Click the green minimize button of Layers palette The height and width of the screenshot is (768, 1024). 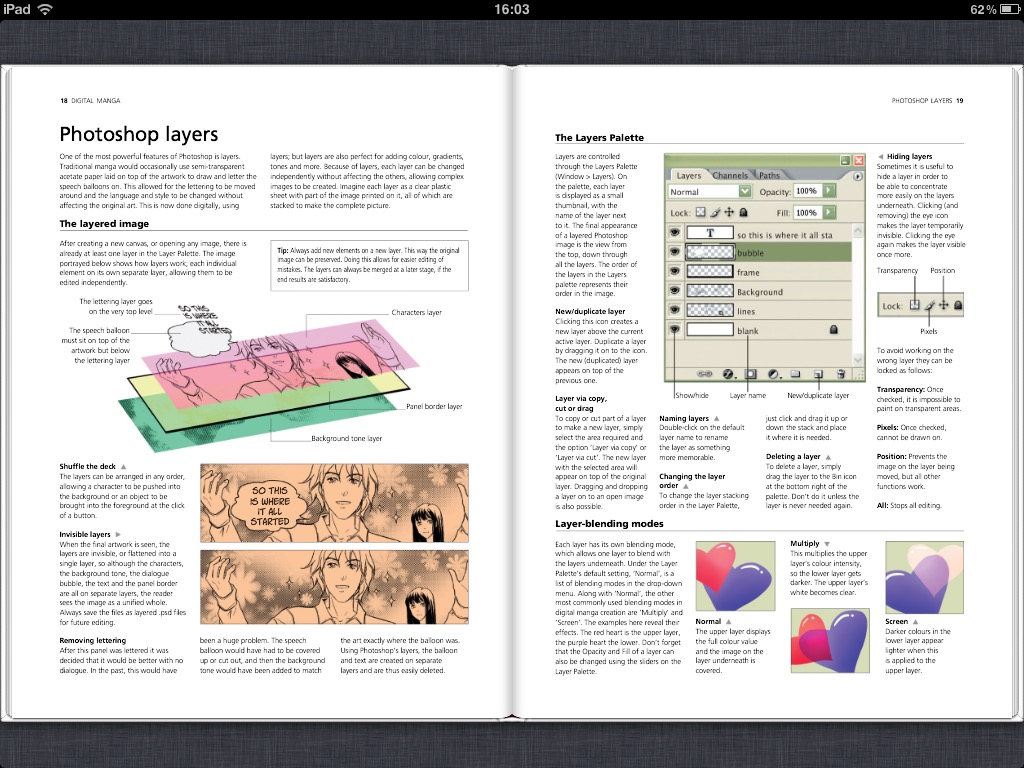(x=845, y=160)
